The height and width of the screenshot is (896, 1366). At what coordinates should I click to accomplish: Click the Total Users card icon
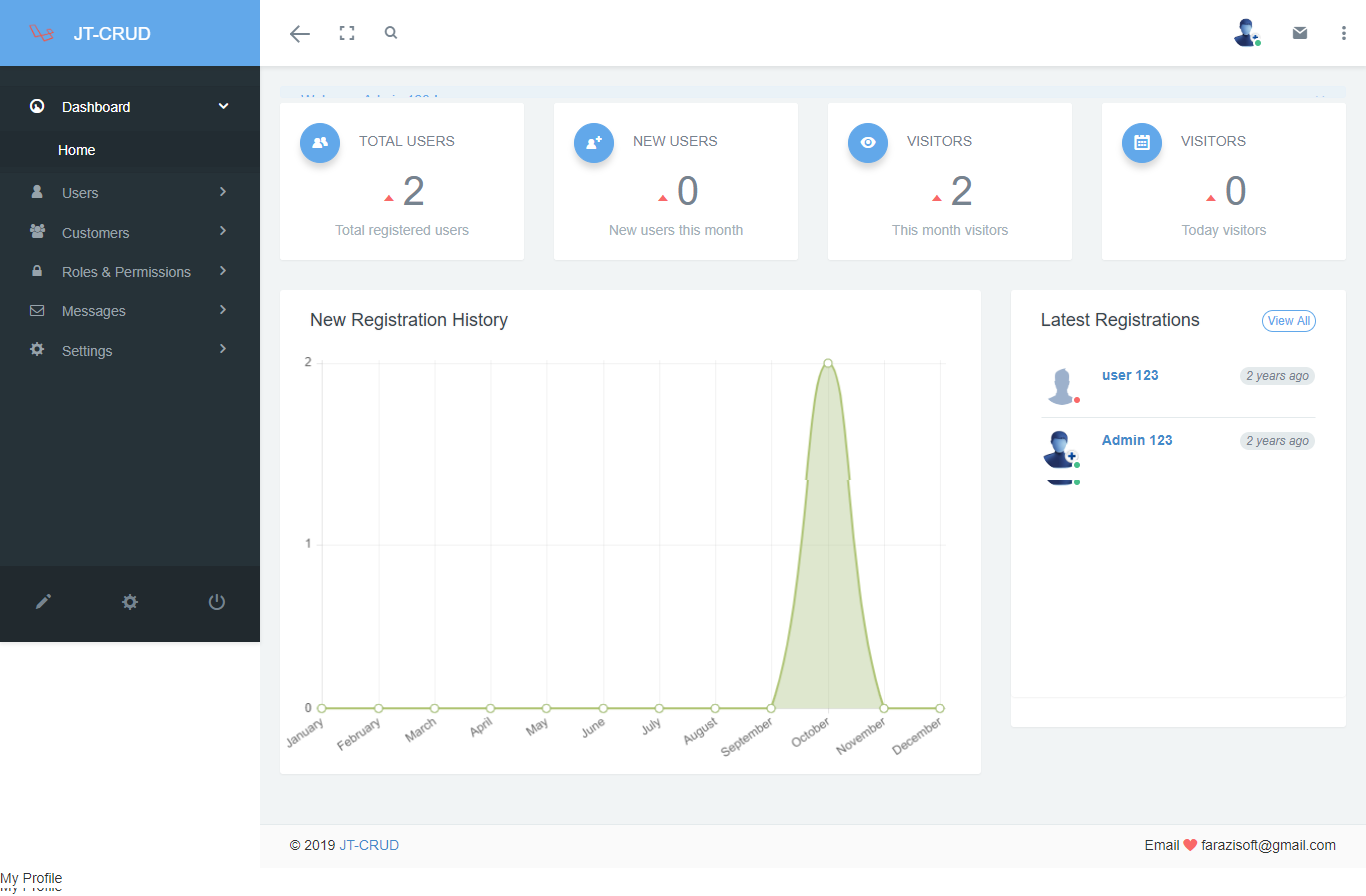click(320, 142)
